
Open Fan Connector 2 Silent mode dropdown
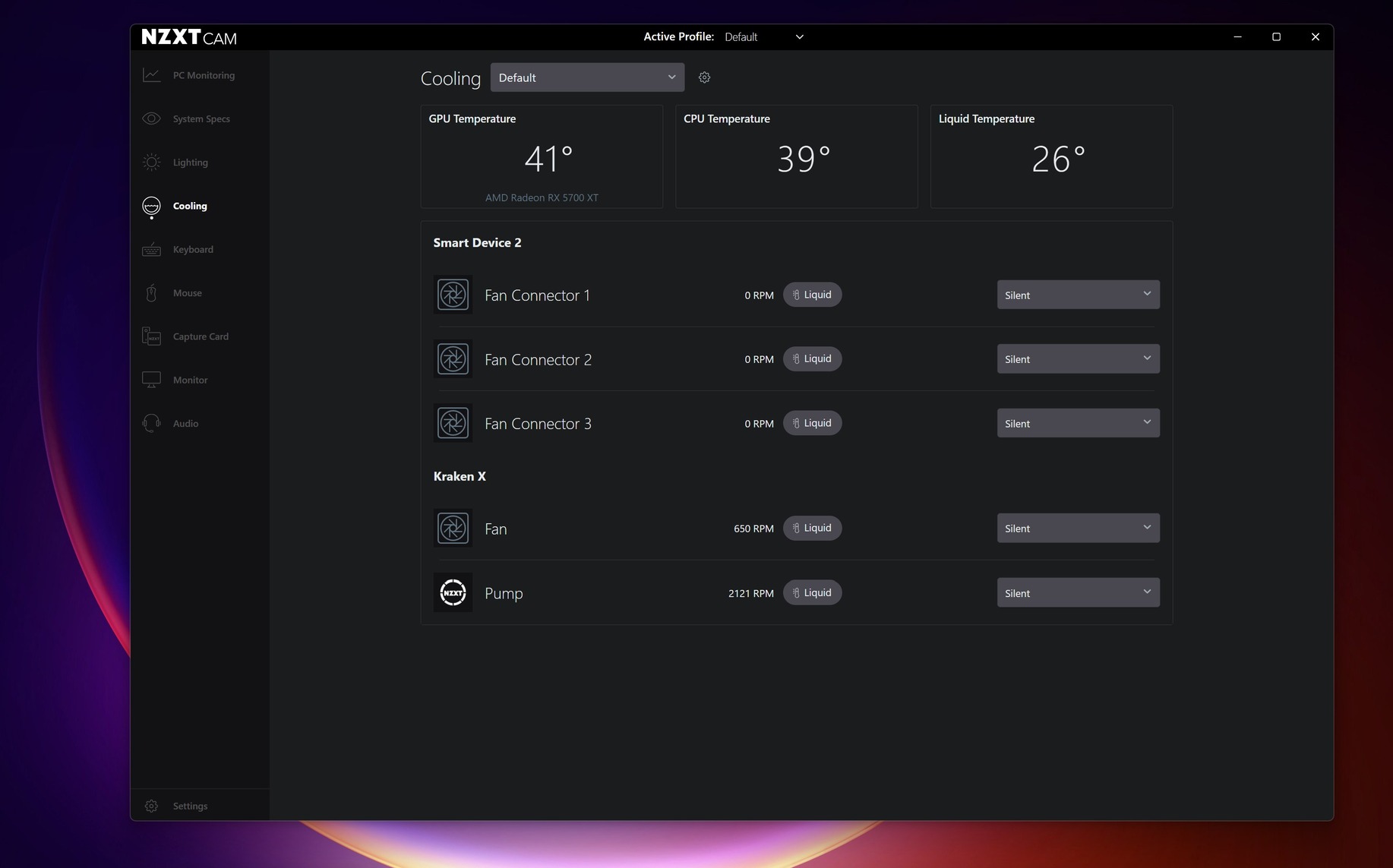(1078, 359)
